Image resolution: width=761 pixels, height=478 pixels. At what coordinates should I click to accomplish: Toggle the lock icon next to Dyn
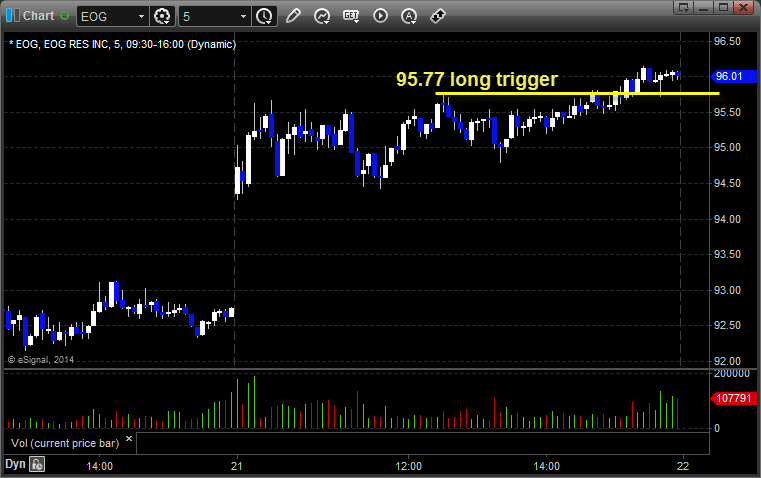[x=37, y=464]
